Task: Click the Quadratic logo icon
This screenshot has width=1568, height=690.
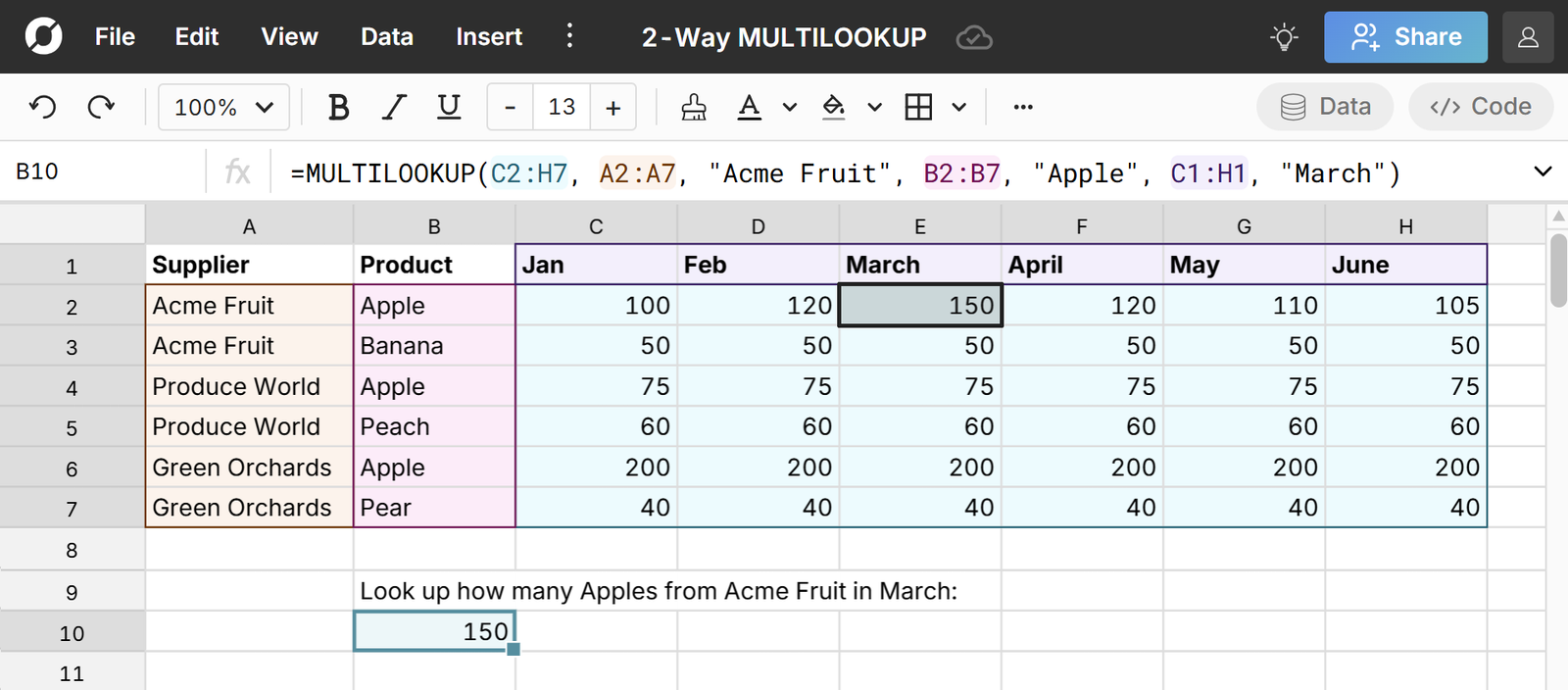Action: pyautogui.click(x=43, y=36)
